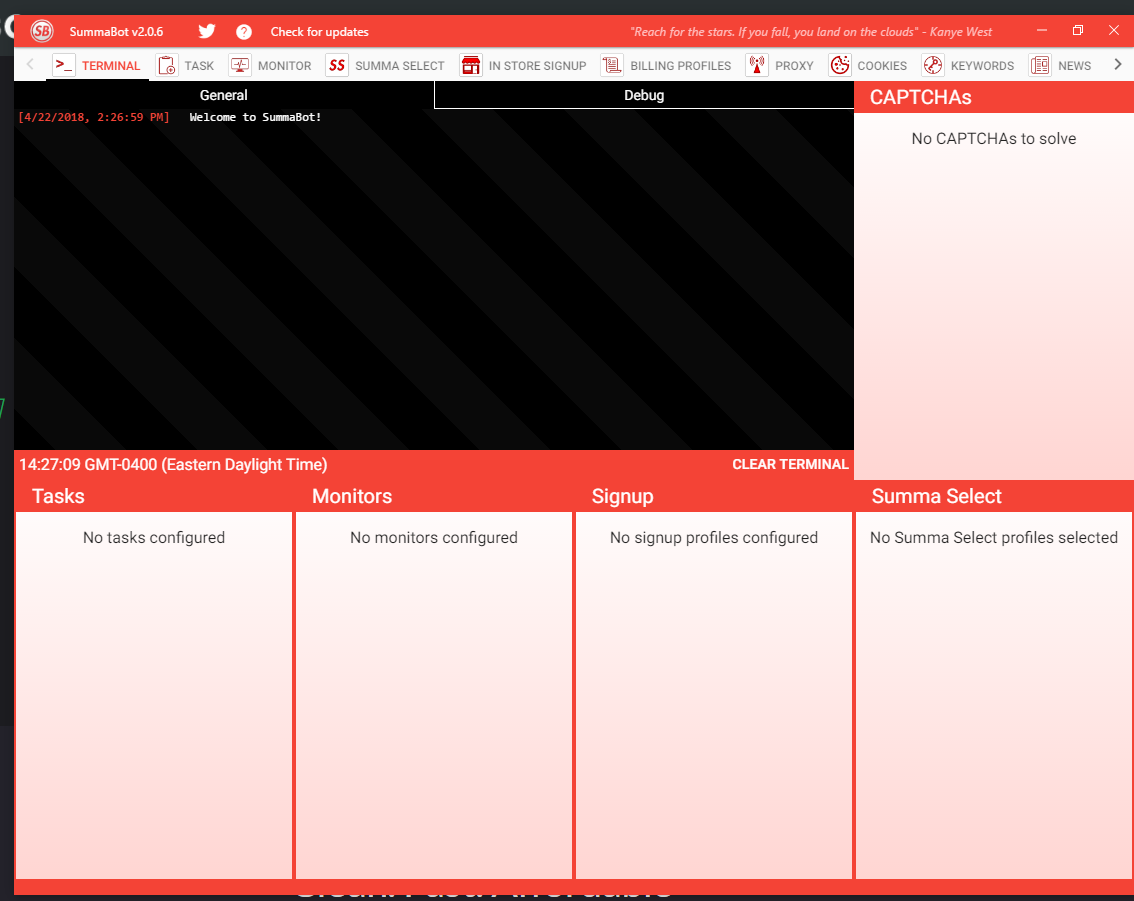1134x901 pixels.
Task: Click the Eastern Daylight Time clock text
Action: pos(173,464)
